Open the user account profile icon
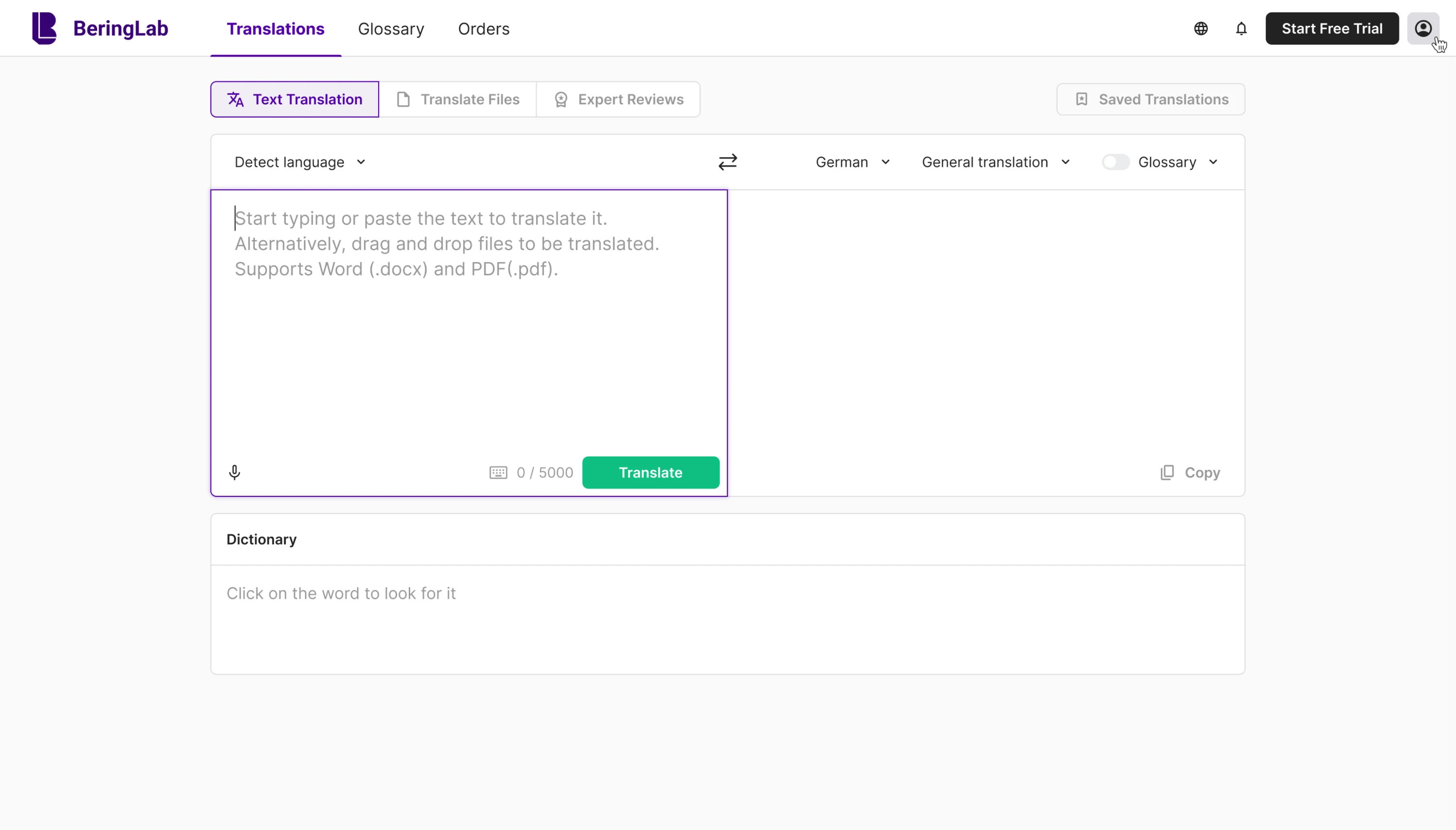Image resolution: width=1456 pixels, height=830 pixels. point(1423,29)
